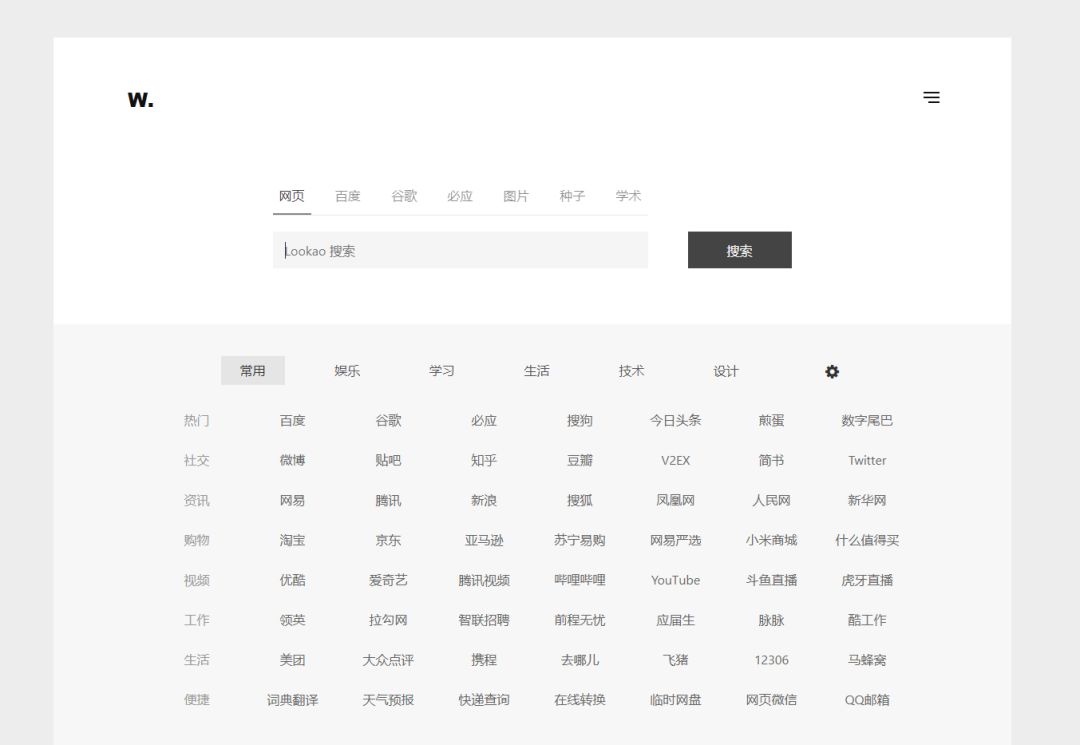Click the 搜索 button
The height and width of the screenshot is (745, 1080).
[739, 250]
